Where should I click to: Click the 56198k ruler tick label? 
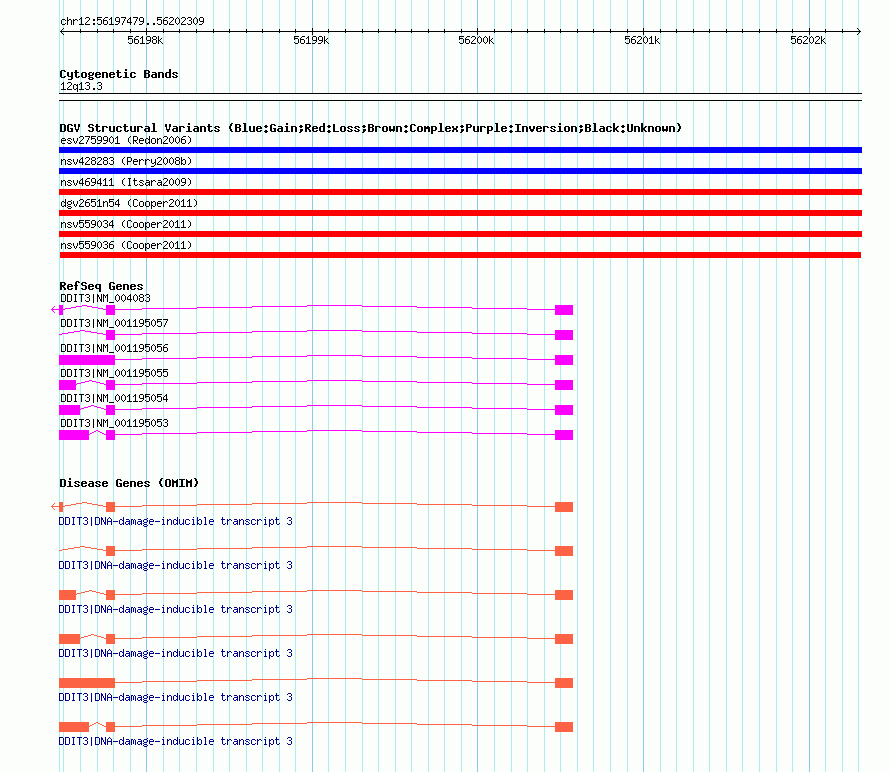(145, 40)
